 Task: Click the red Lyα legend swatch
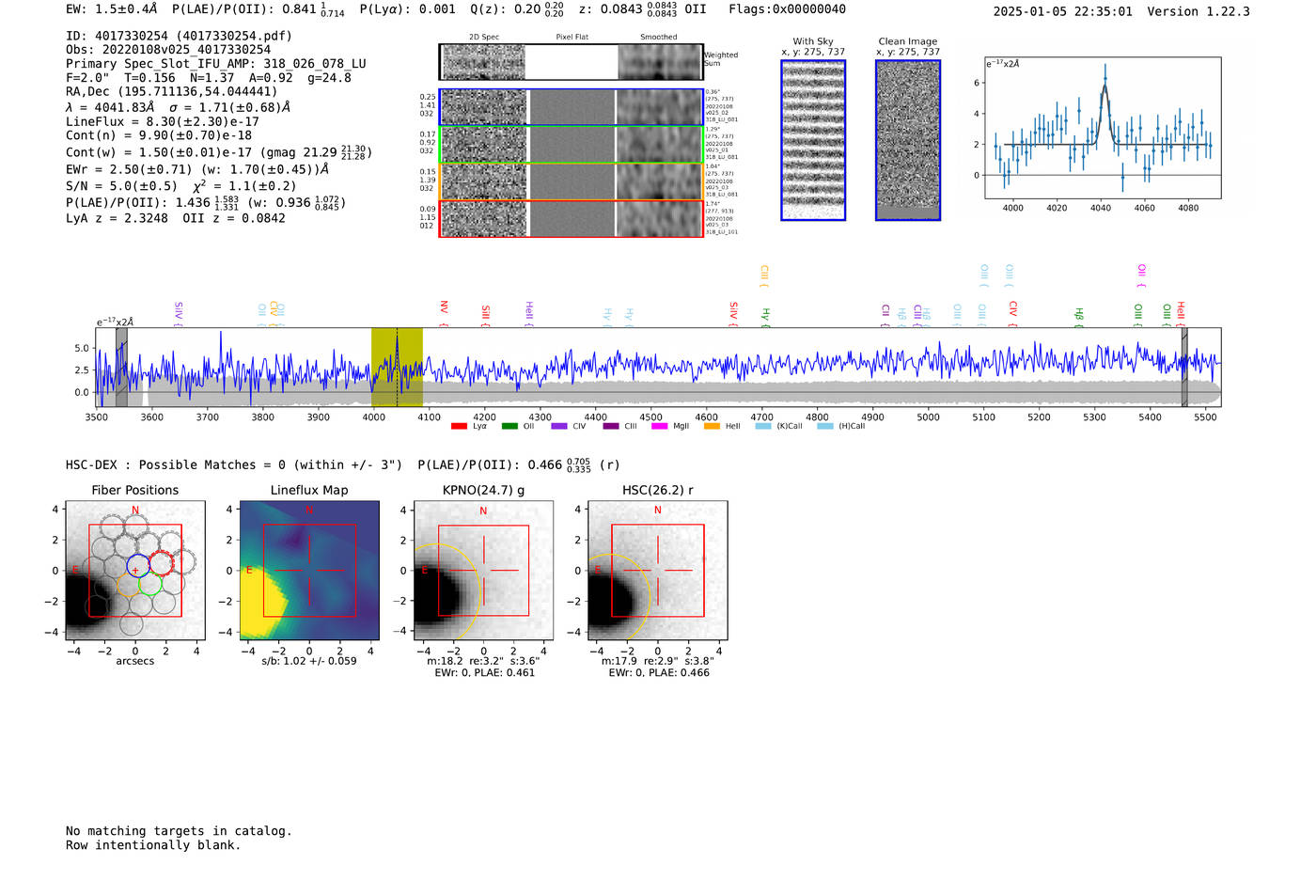point(459,427)
